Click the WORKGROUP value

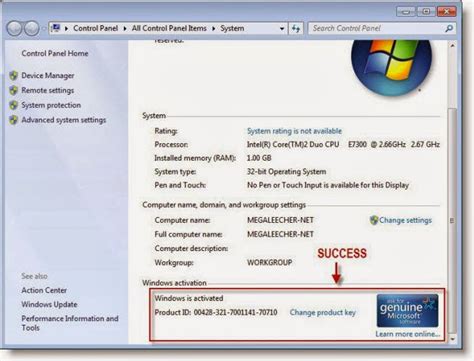coord(270,262)
